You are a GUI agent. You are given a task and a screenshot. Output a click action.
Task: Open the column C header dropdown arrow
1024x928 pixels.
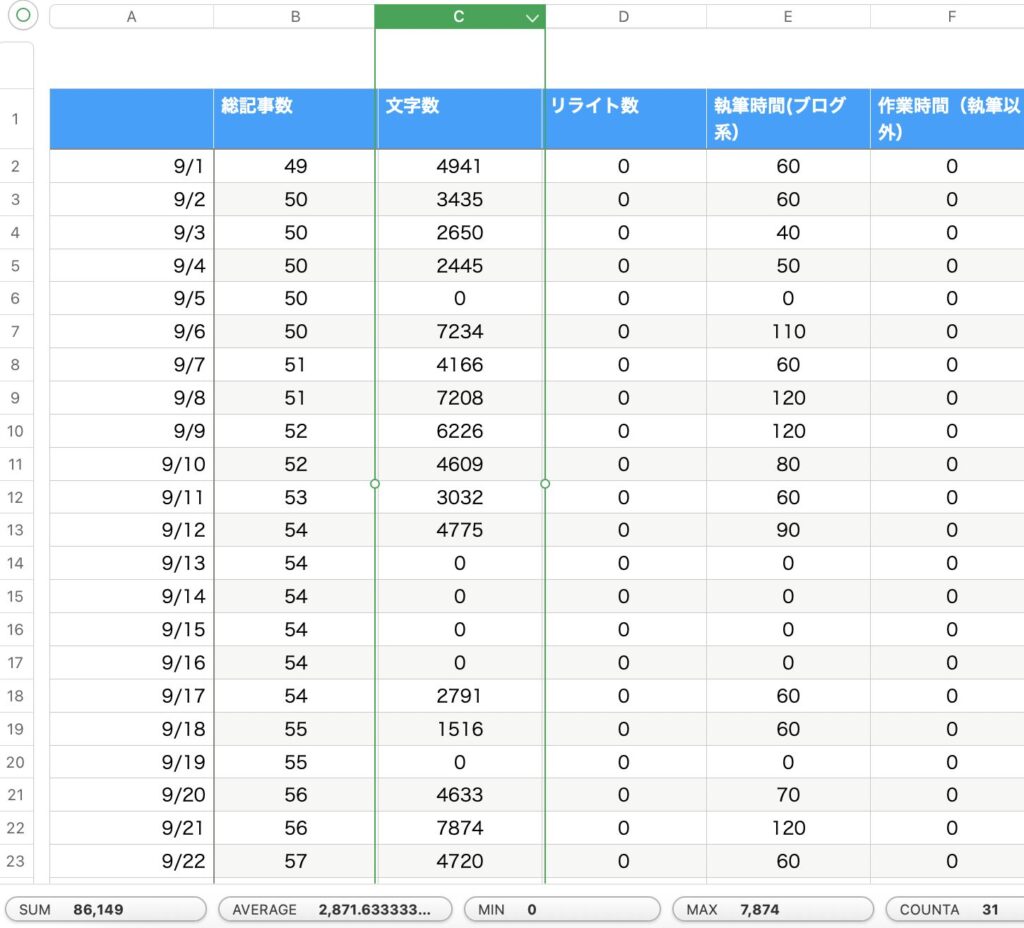pyautogui.click(x=532, y=17)
